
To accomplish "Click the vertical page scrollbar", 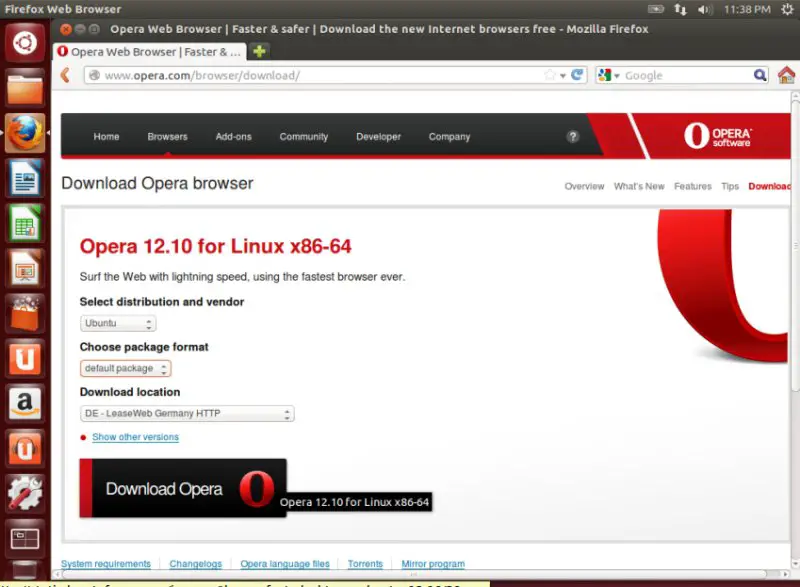I will pos(795,245).
